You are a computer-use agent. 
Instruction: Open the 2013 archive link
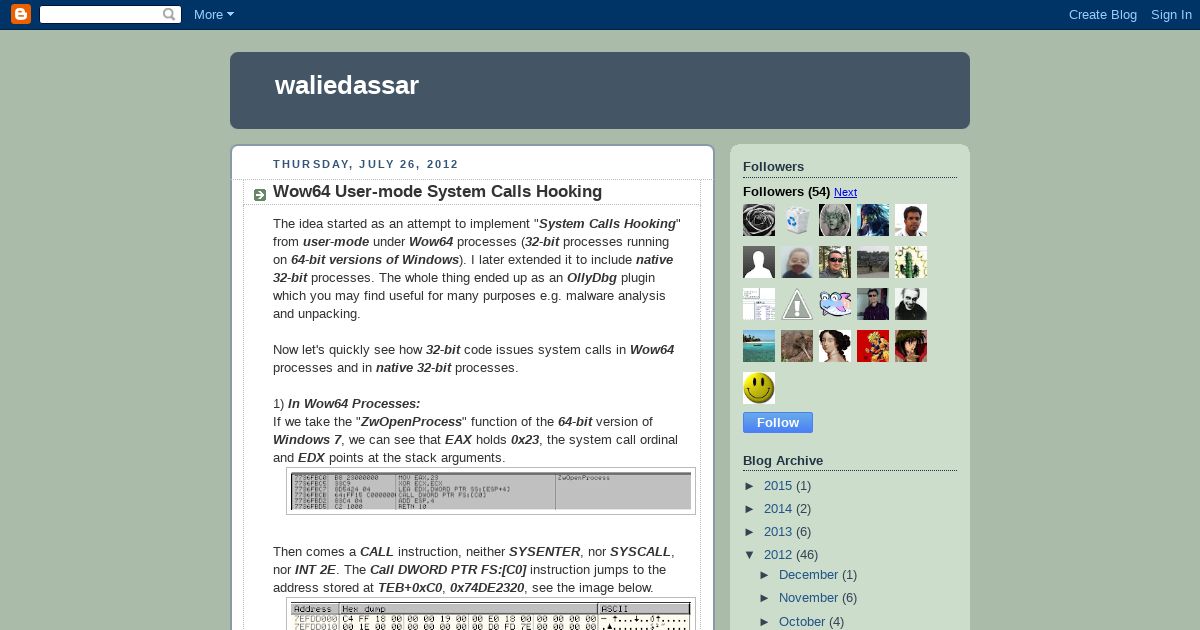coord(778,532)
